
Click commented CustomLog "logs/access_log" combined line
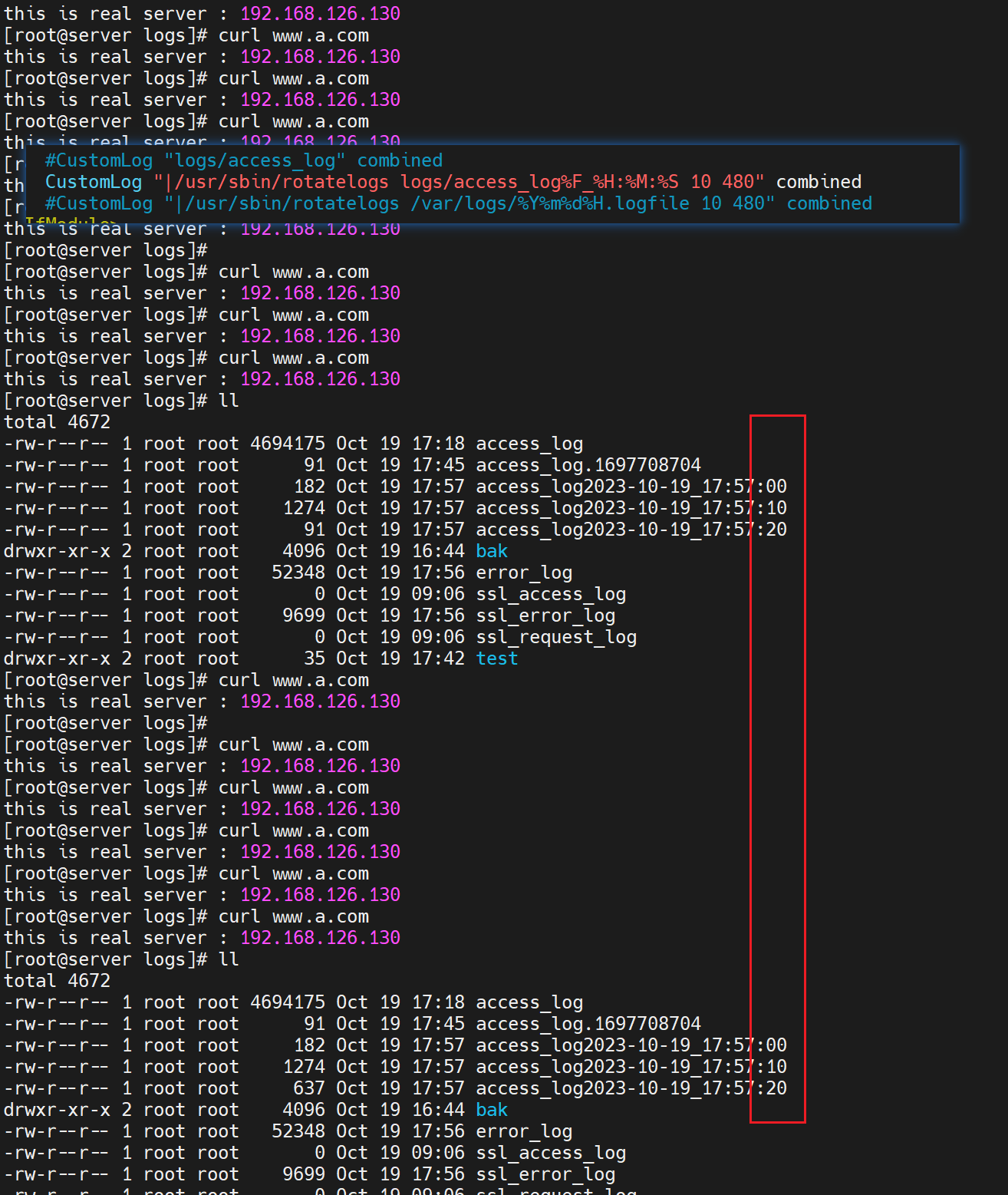243,160
